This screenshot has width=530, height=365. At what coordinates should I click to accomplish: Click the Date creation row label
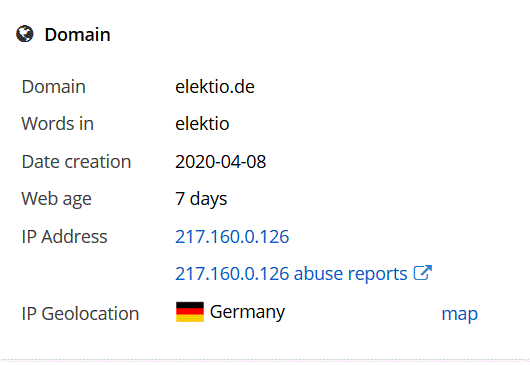click(76, 162)
